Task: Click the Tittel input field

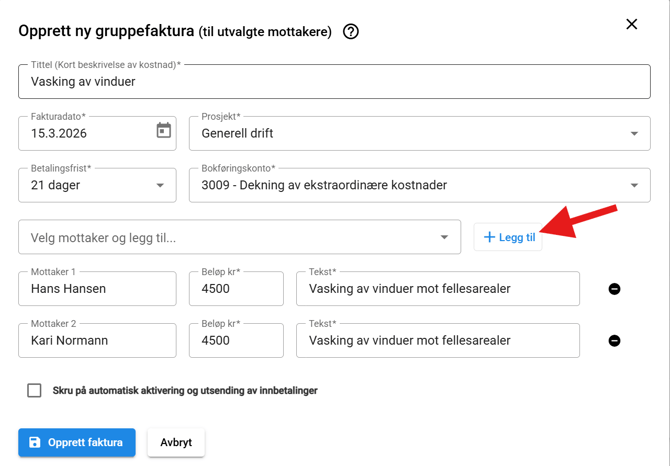Action: pyautogui.click(x=334, y=82)
